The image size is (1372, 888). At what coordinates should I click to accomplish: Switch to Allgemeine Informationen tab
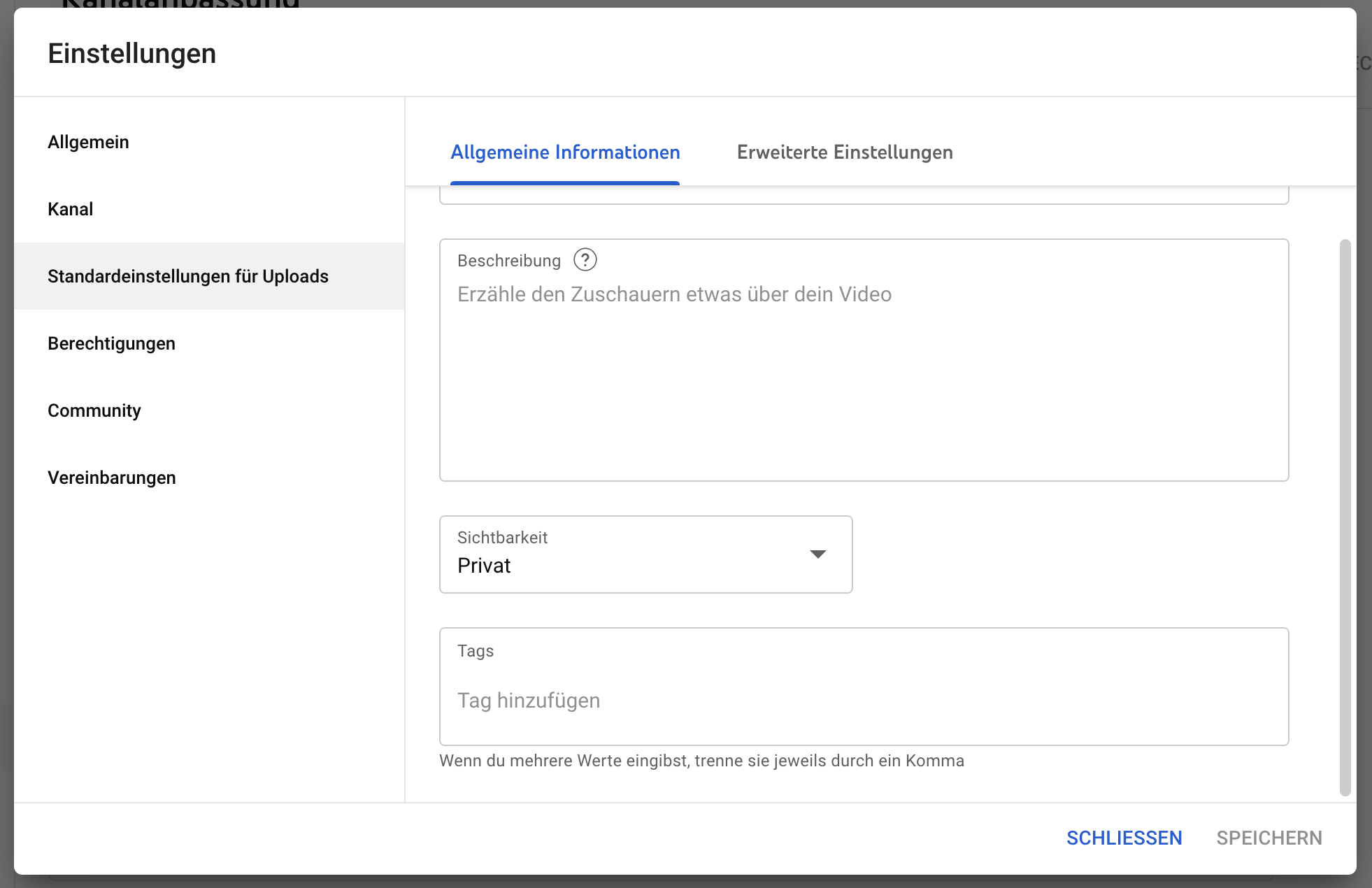coord(564,152)
